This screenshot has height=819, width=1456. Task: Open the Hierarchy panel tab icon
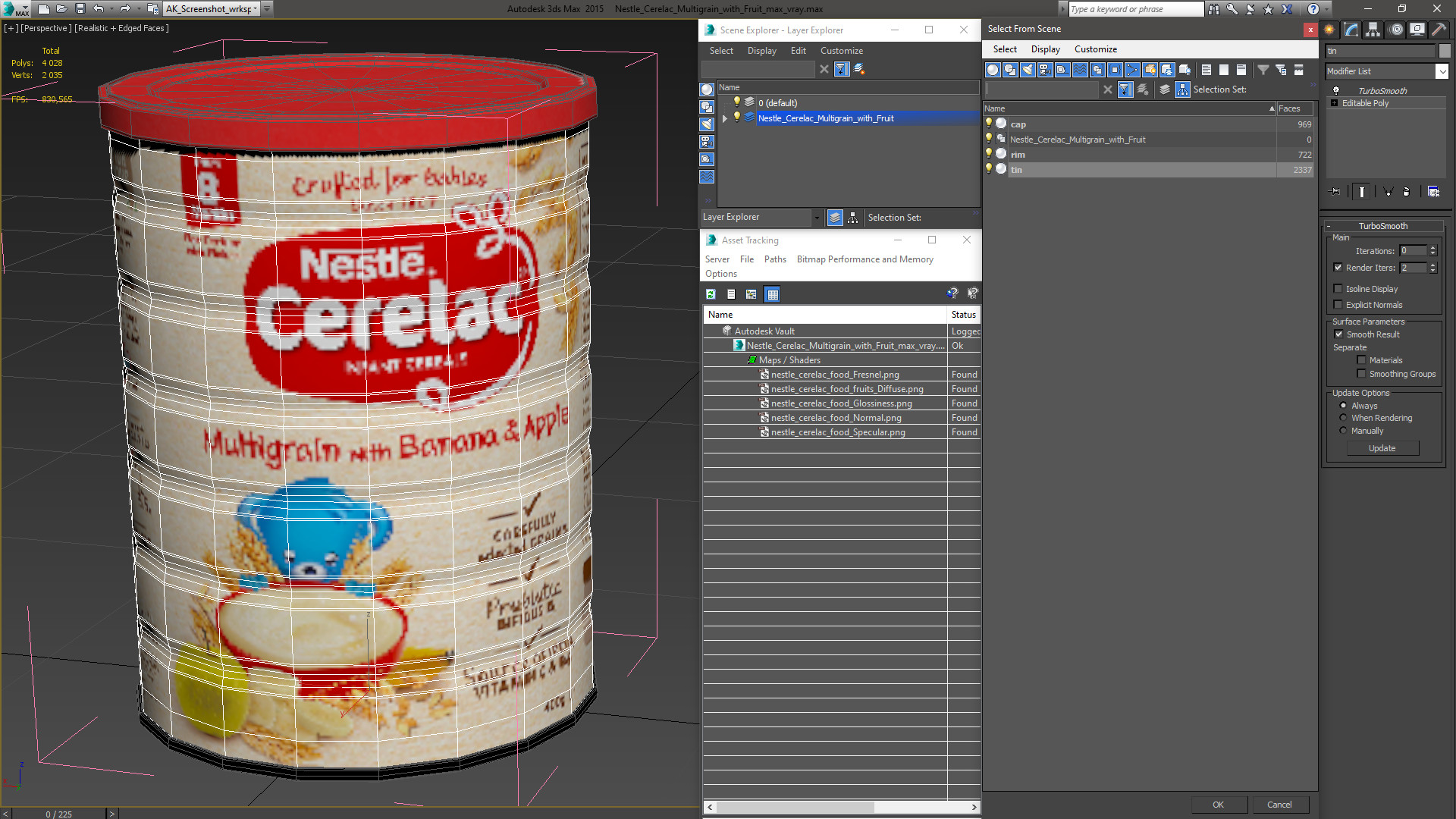1373,30
